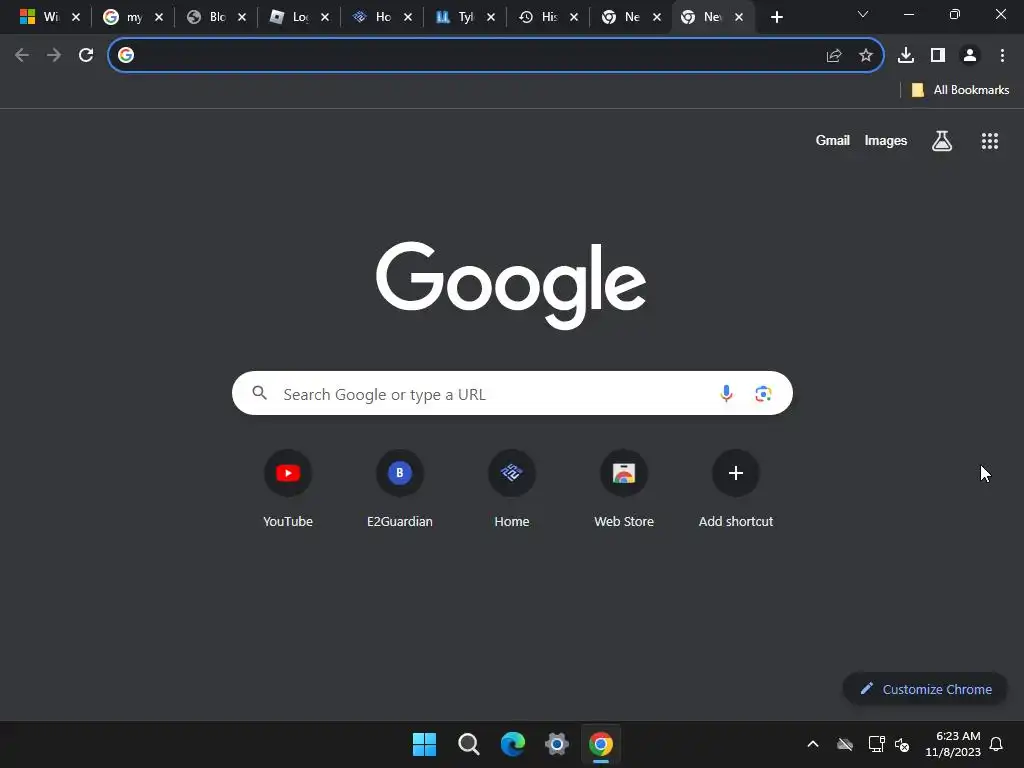Open the All Bookmarks folder
Screen dimensions: 1024x768
point(960,90)
